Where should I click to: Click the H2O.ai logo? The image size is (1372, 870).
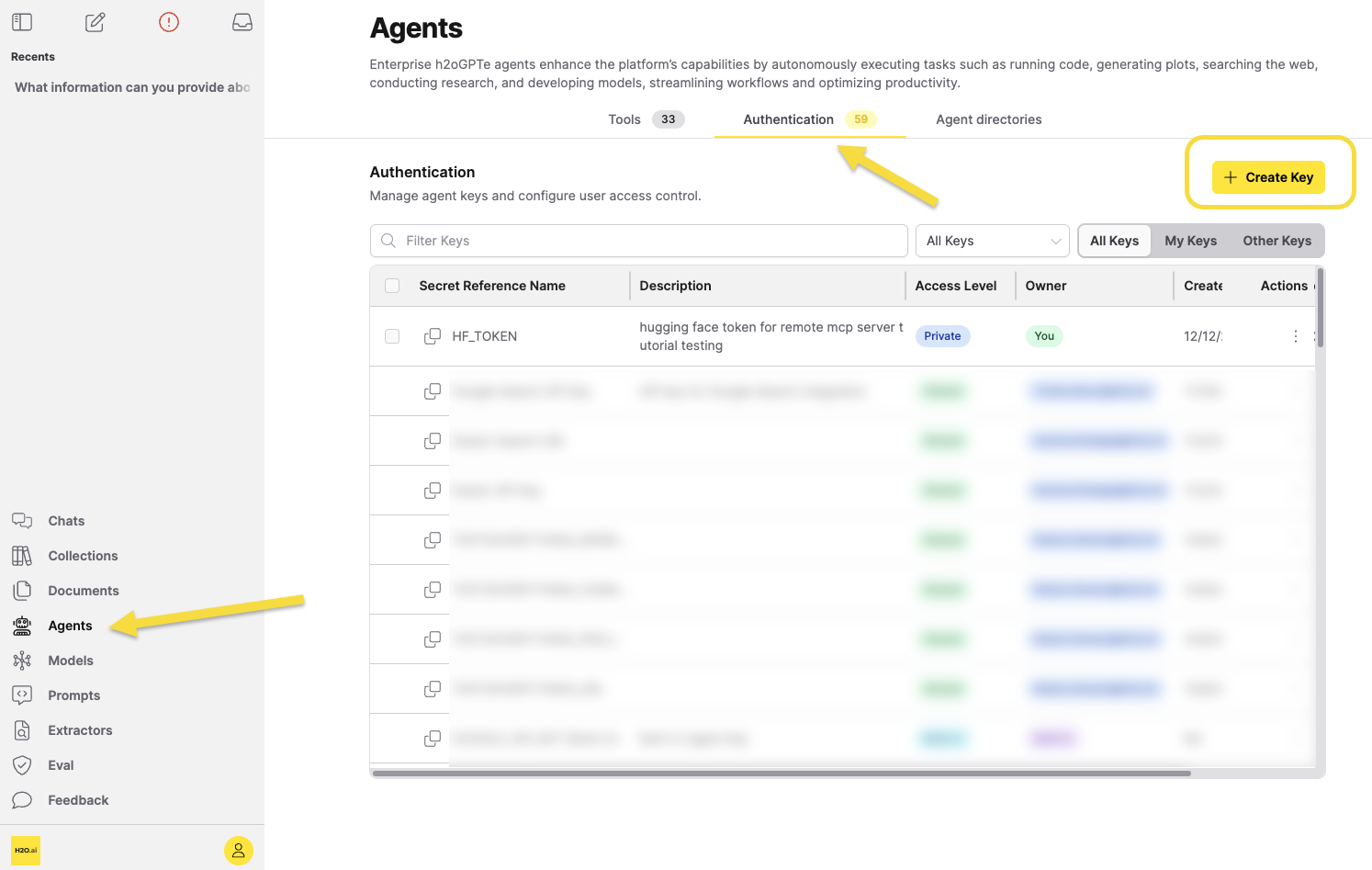[x=26, y=851]
